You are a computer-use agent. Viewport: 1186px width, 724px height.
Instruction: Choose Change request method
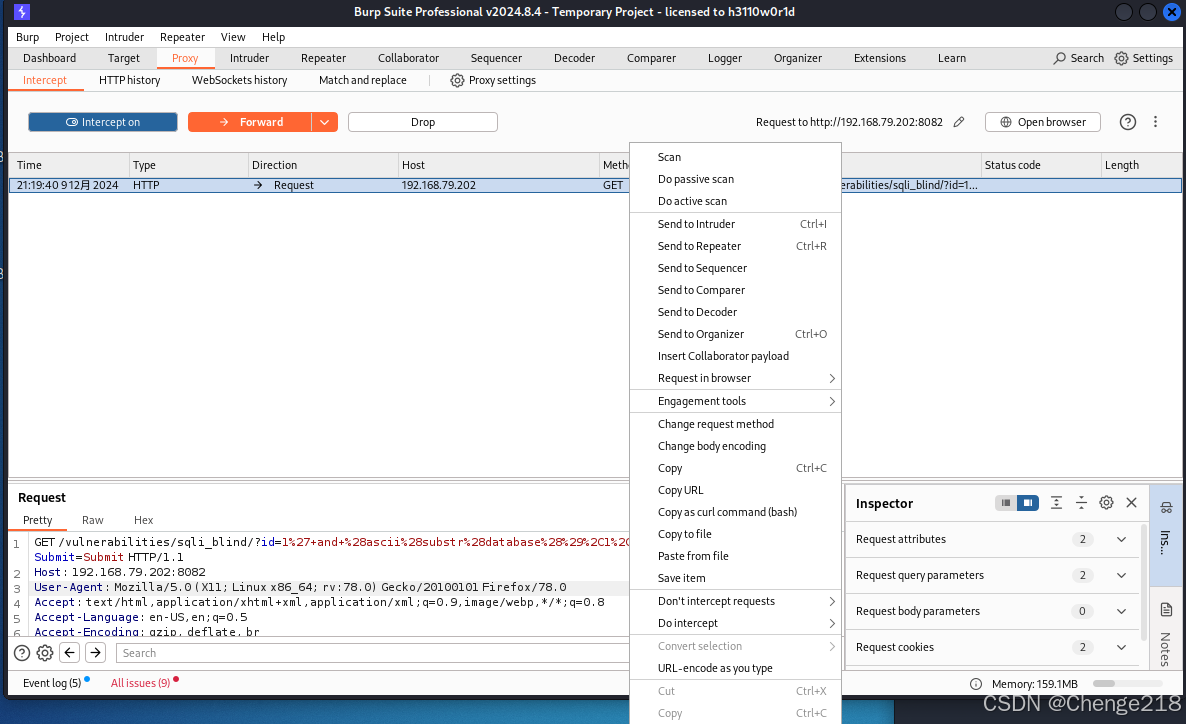tap(734, 424)
